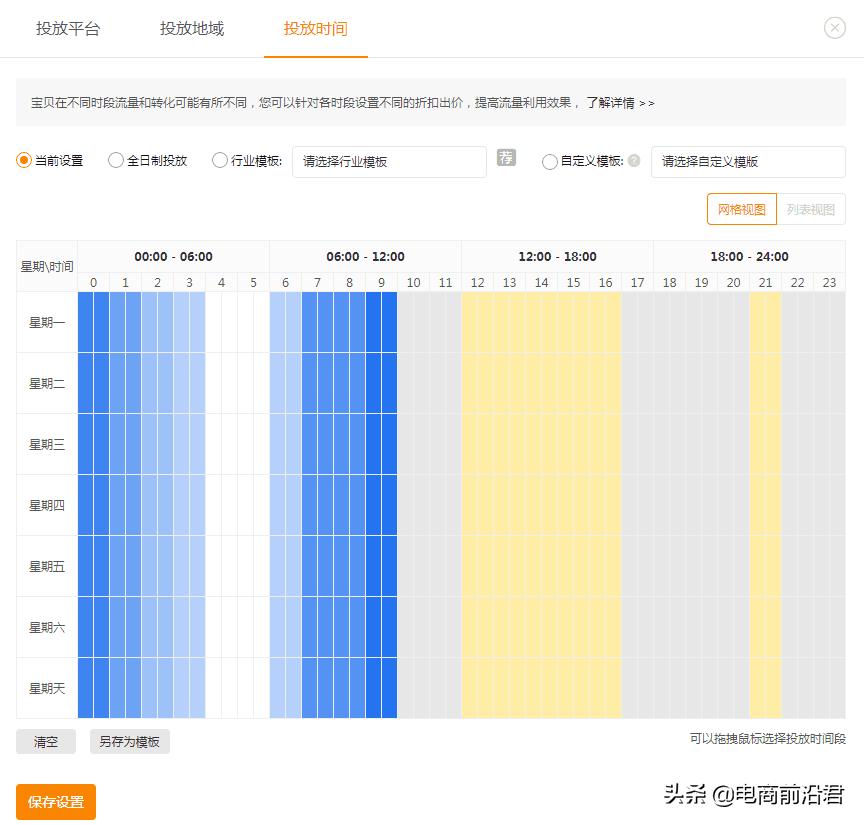The width and height of the screenshot is (864, 825).
Task: Click the circular close icon top right
Action: coord(835,28)
